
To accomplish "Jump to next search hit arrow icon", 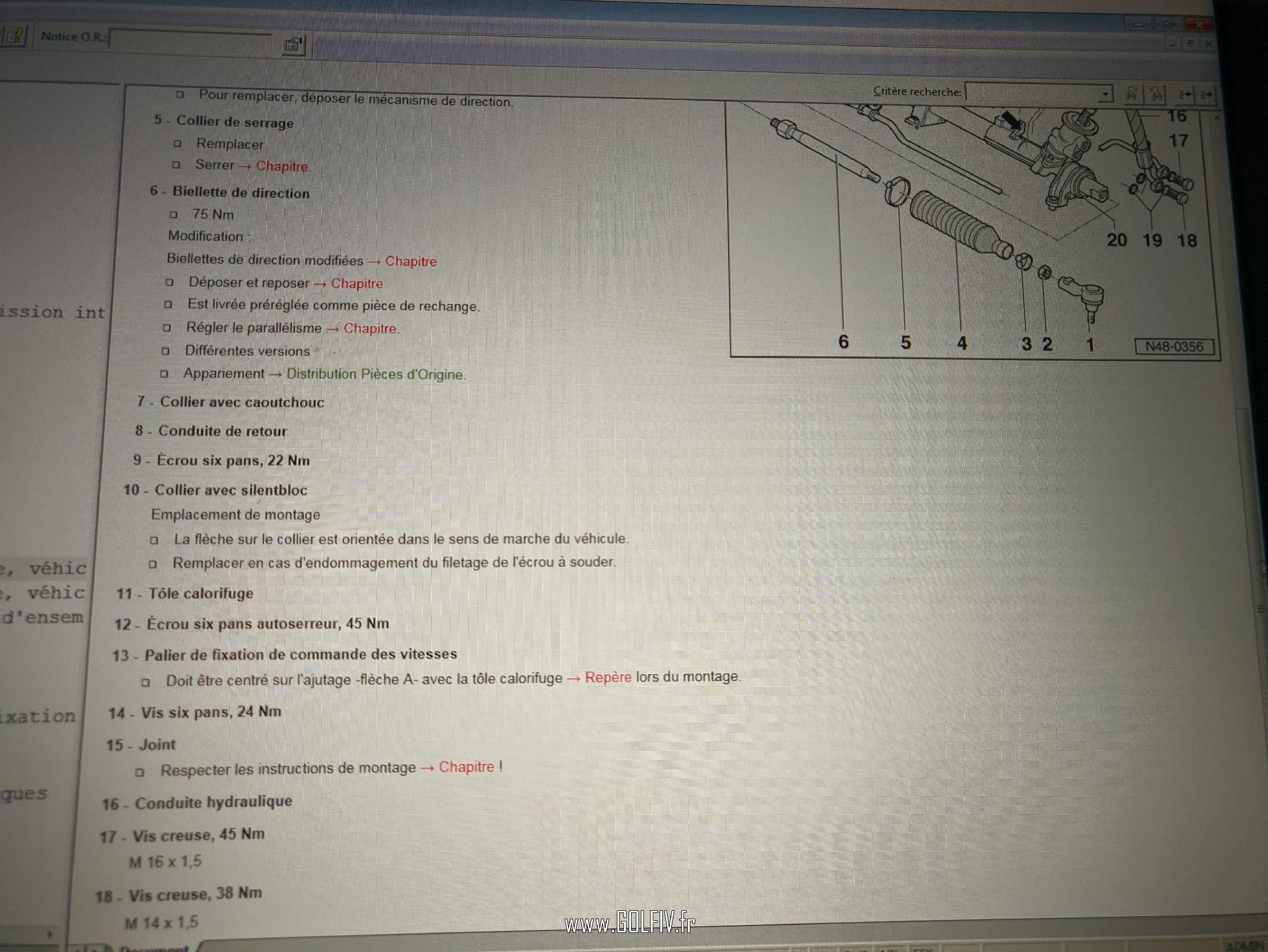I will pos(1206,95).
